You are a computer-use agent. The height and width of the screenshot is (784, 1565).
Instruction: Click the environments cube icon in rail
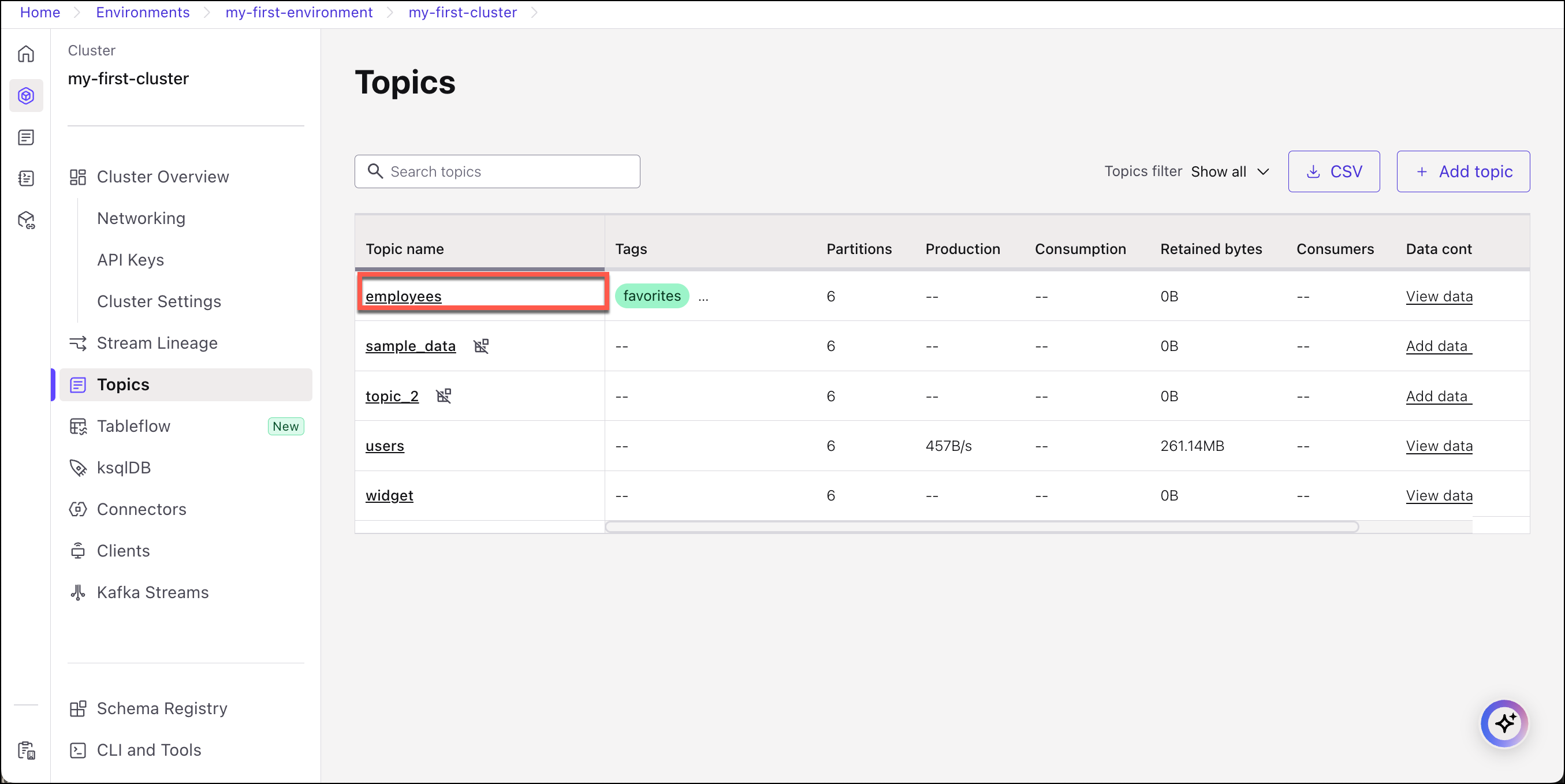26,96
